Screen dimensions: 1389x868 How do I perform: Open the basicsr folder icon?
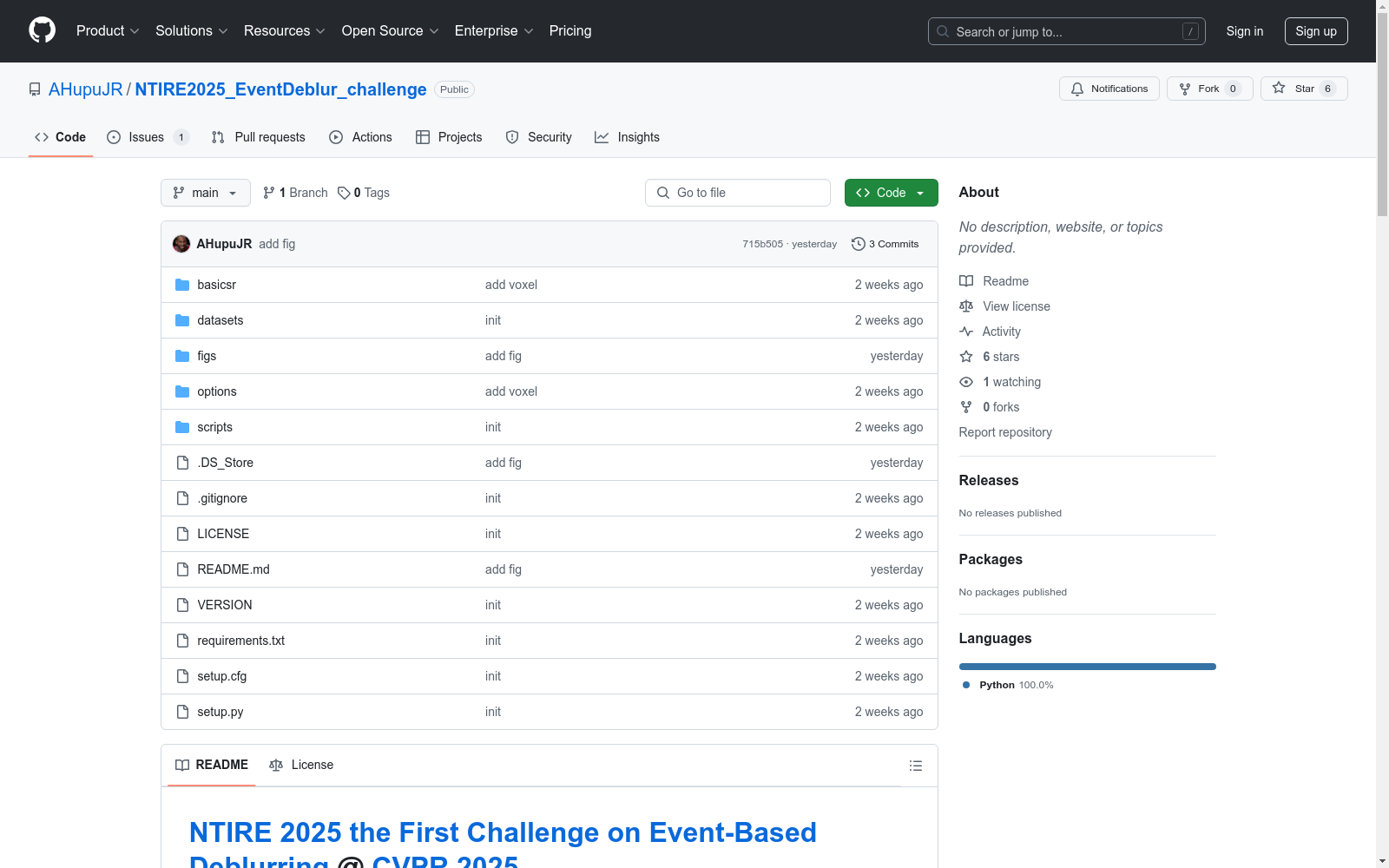(182, 285)
